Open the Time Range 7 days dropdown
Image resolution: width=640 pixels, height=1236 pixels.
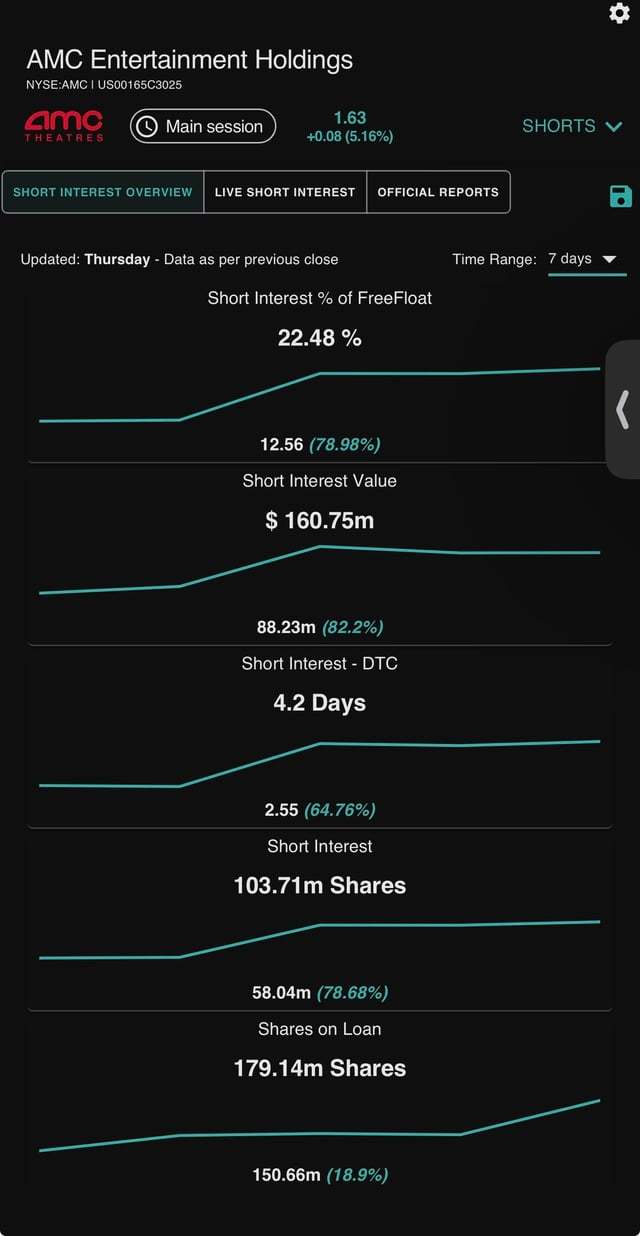point(587,260)
